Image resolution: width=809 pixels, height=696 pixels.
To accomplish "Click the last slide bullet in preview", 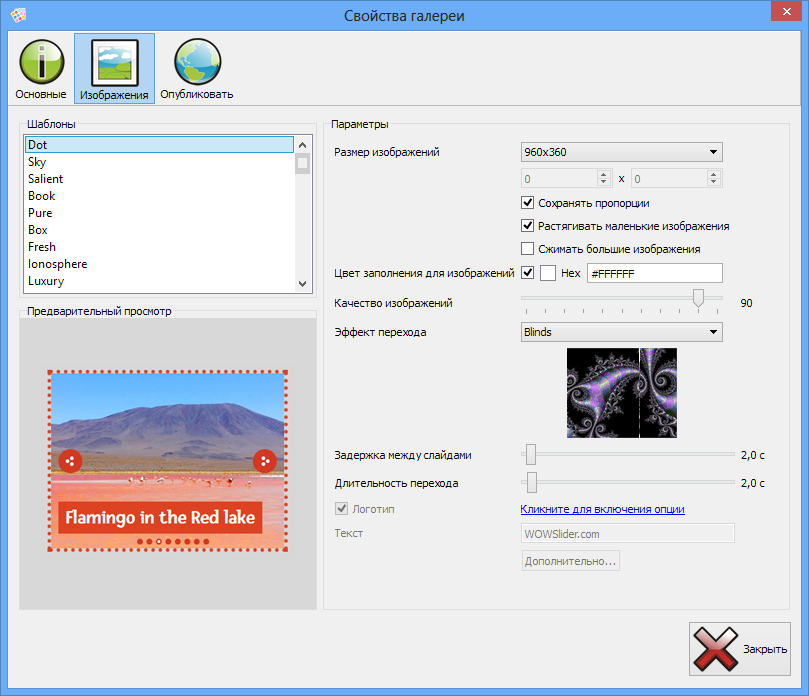I will click(206, 542).
